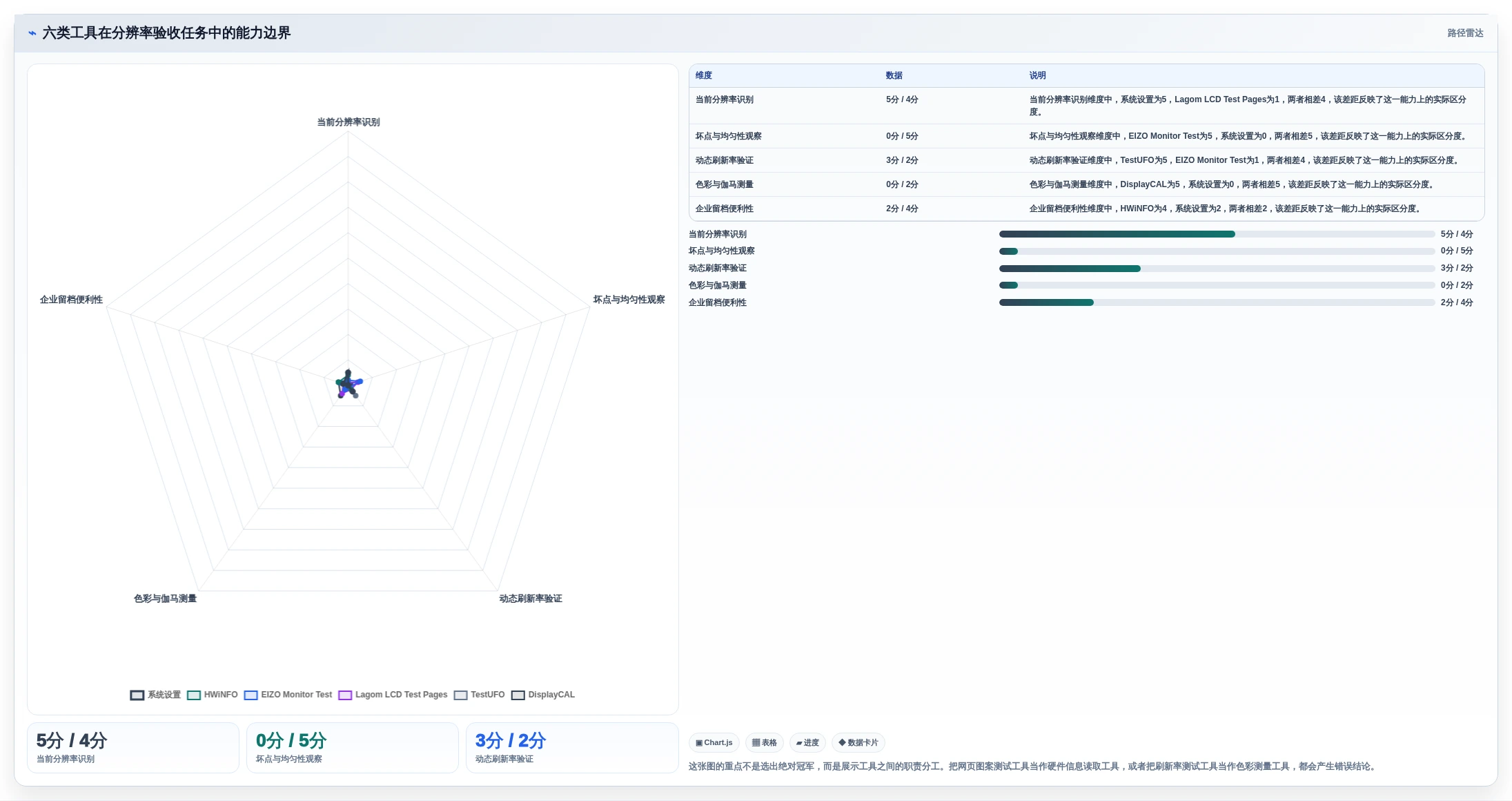Click the 表格 tag chip
Screen dimensions: 1512x801
[765, 743]
